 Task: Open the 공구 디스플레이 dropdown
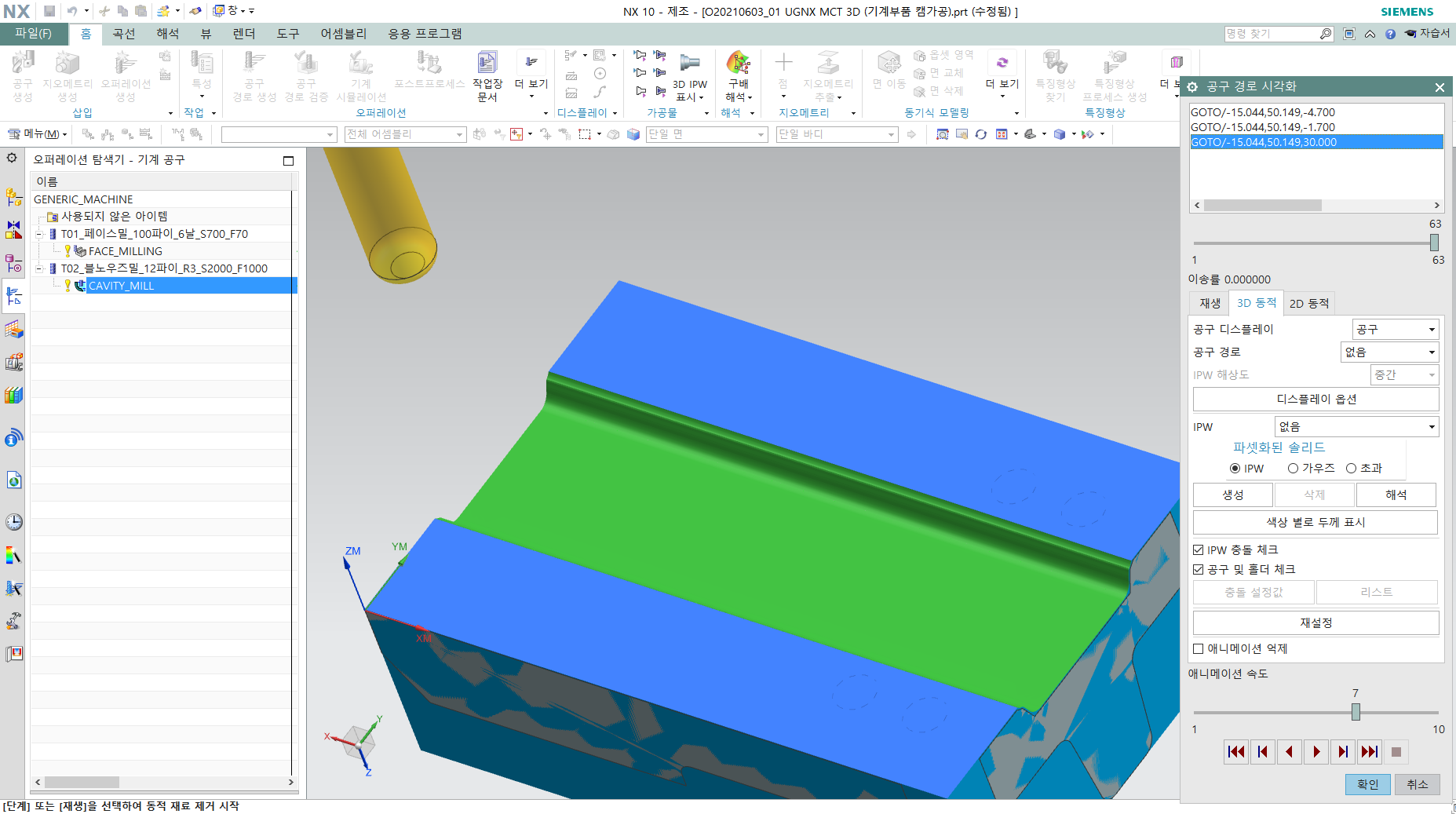pos(1396,329)
